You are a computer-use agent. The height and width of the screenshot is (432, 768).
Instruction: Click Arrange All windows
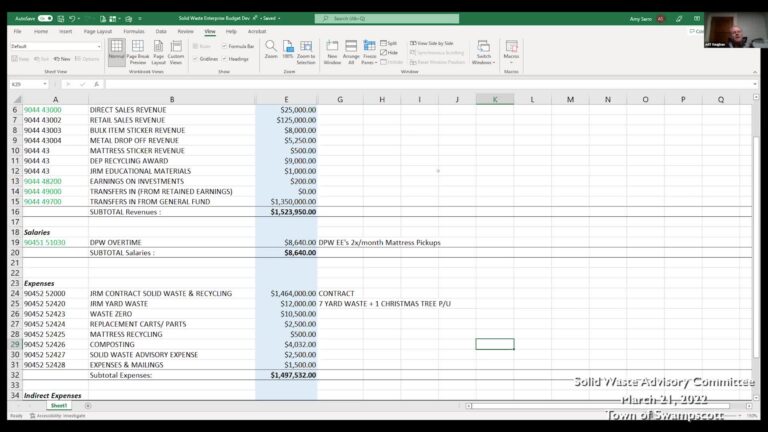[x=351, y=51]
